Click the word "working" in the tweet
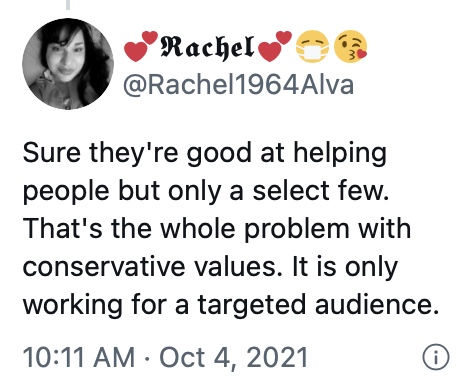This screenshot has height=388, width=472. pos(73,305)
